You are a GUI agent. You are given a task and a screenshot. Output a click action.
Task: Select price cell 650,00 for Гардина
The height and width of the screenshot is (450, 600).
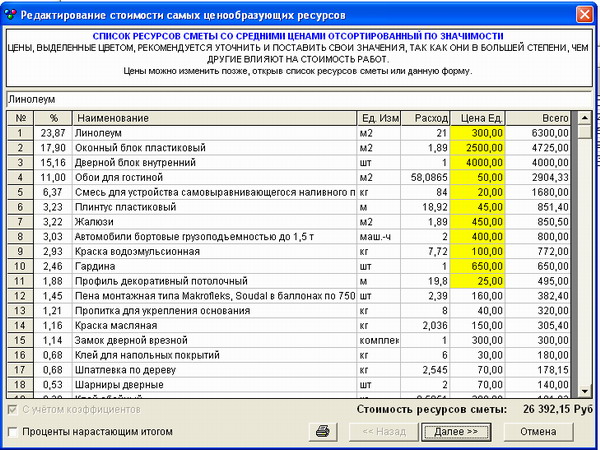[x=478, y=266]
